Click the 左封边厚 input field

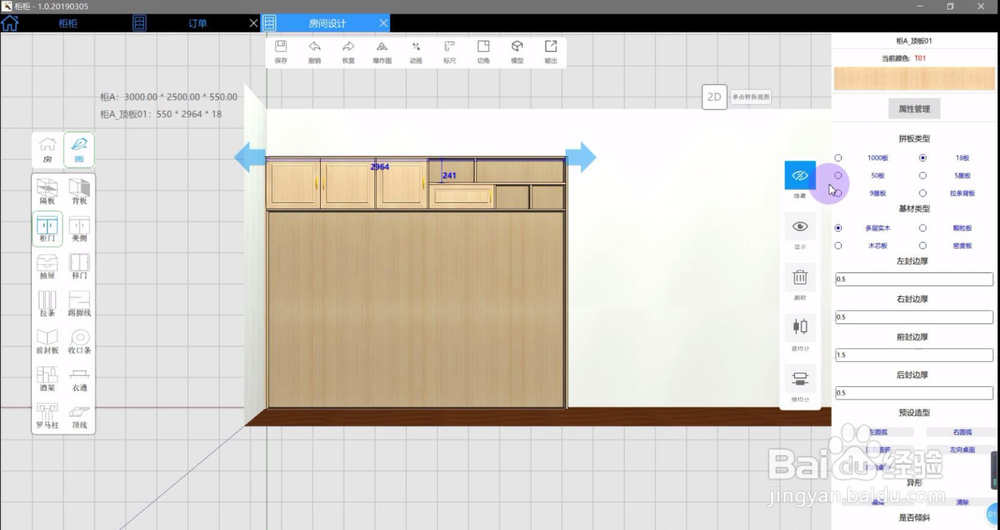914,279
